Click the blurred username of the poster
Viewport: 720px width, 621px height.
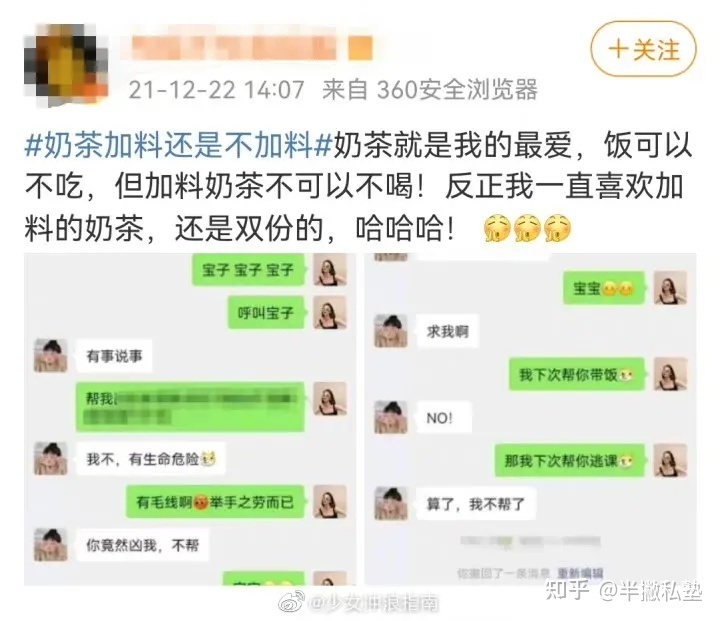(233, 47)
